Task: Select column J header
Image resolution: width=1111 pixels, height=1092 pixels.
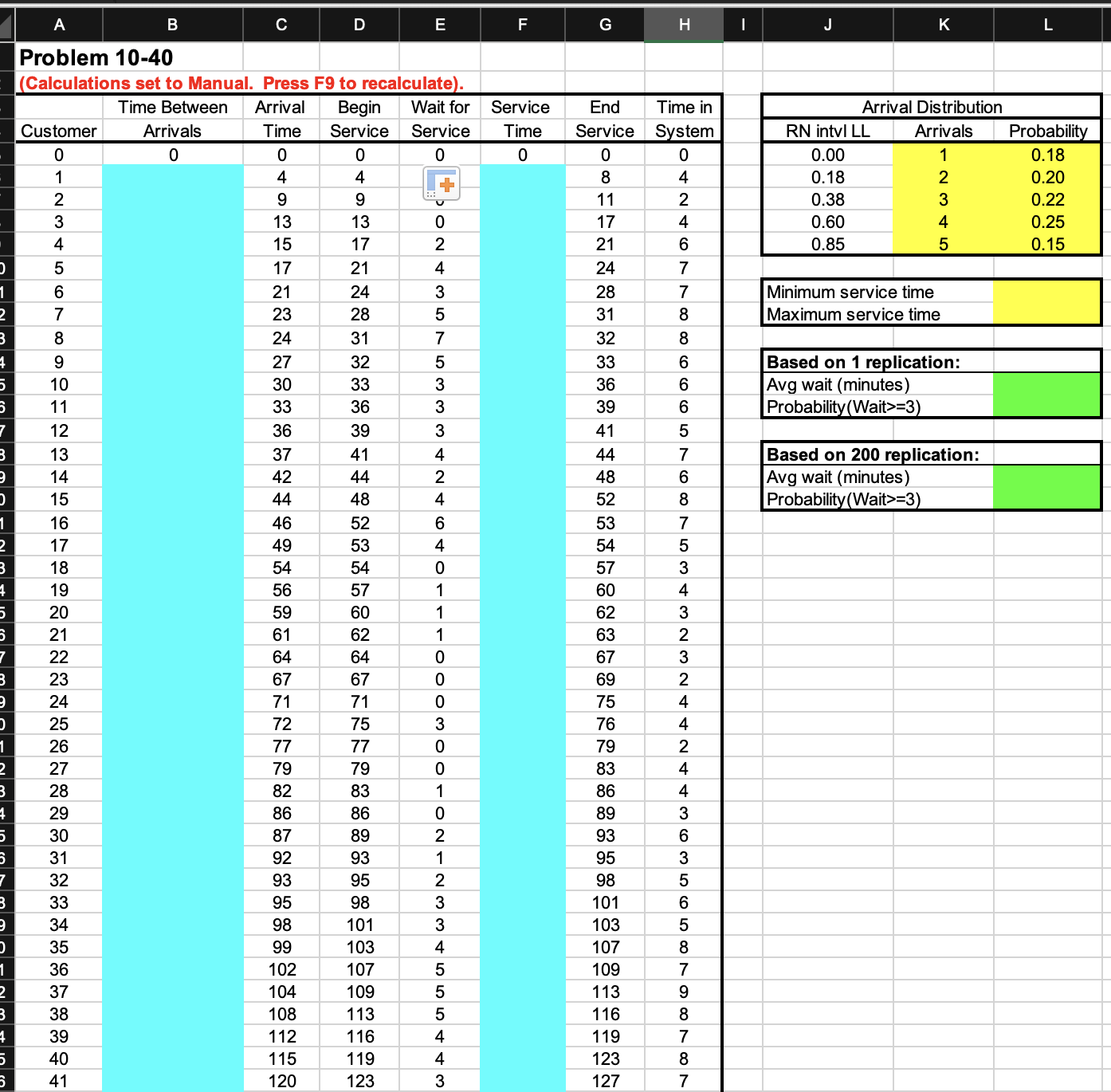Action: (x=828, y=25)
